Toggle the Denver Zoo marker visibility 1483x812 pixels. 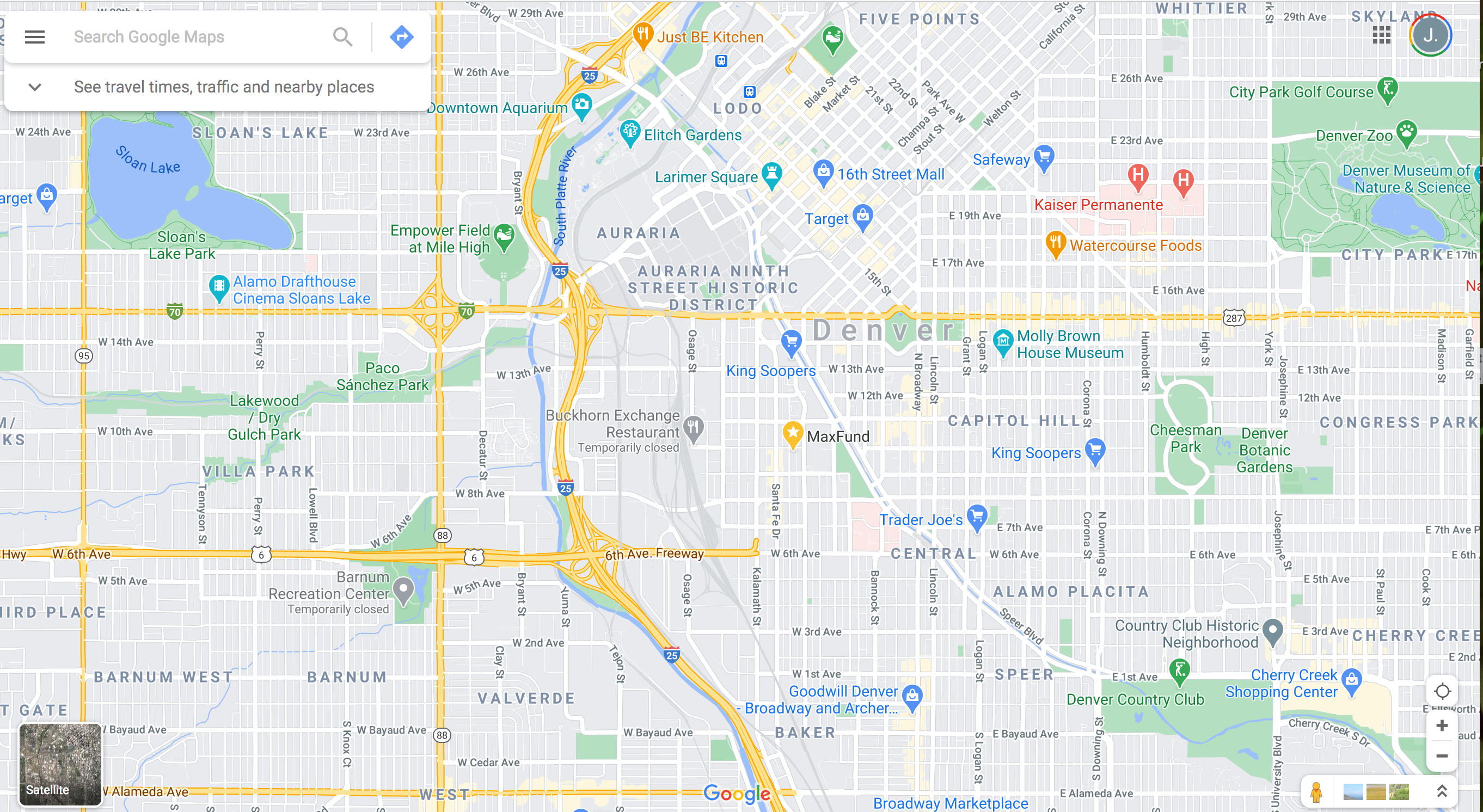tap(1407, 134)
